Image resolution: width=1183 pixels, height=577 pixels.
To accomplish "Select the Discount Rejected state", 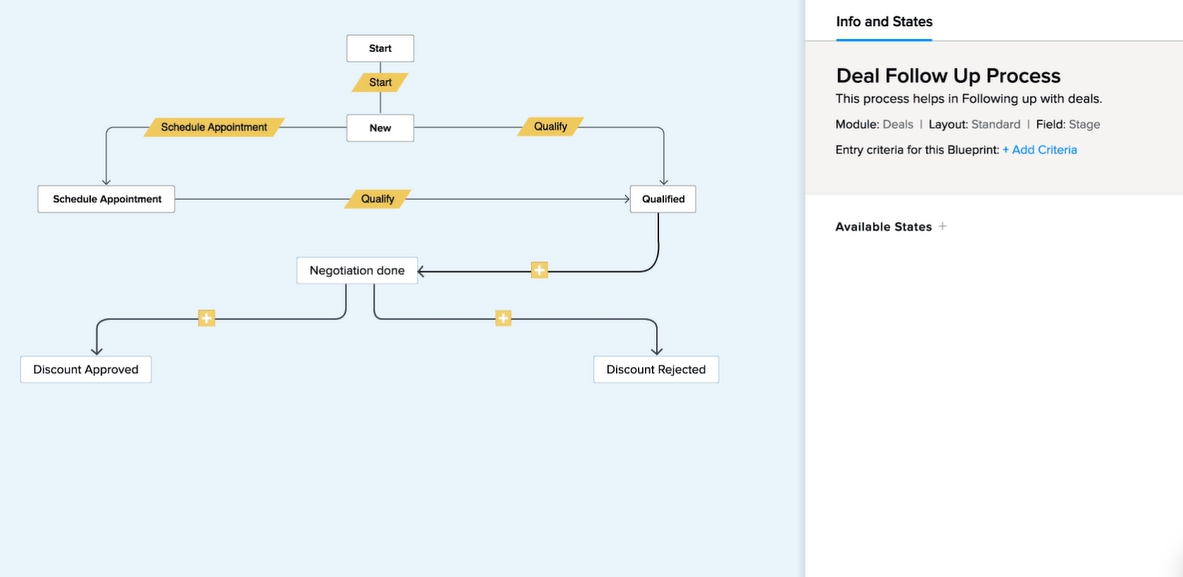I will [x=656, y=370].
